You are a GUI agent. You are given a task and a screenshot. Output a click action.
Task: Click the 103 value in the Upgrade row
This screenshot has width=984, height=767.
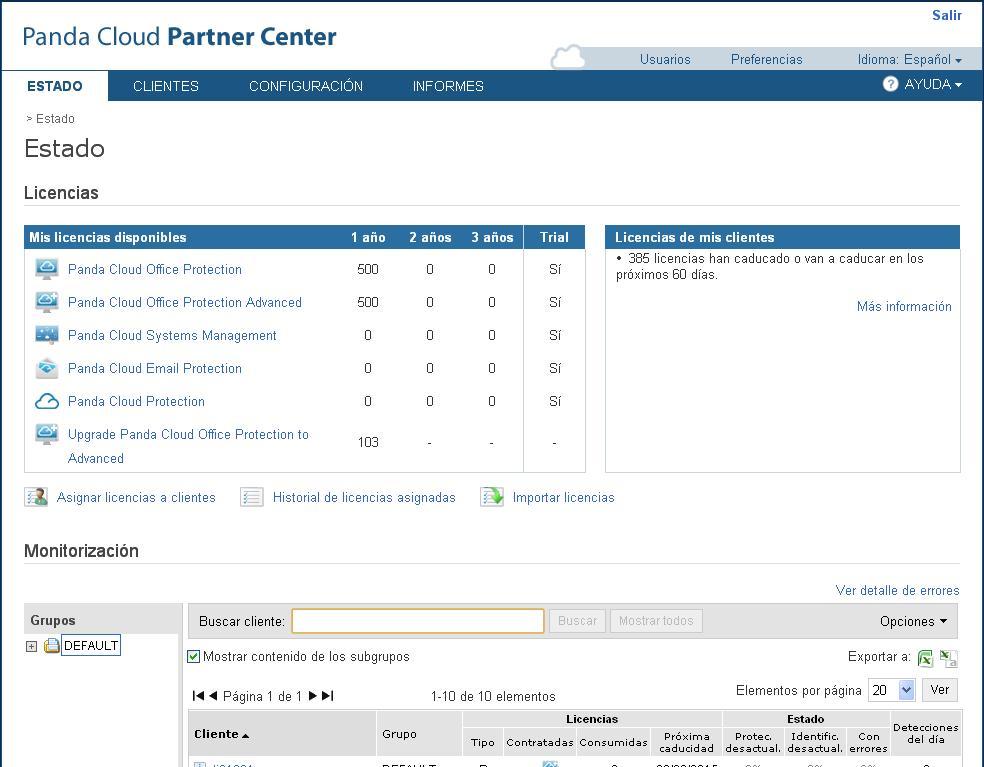368,442
